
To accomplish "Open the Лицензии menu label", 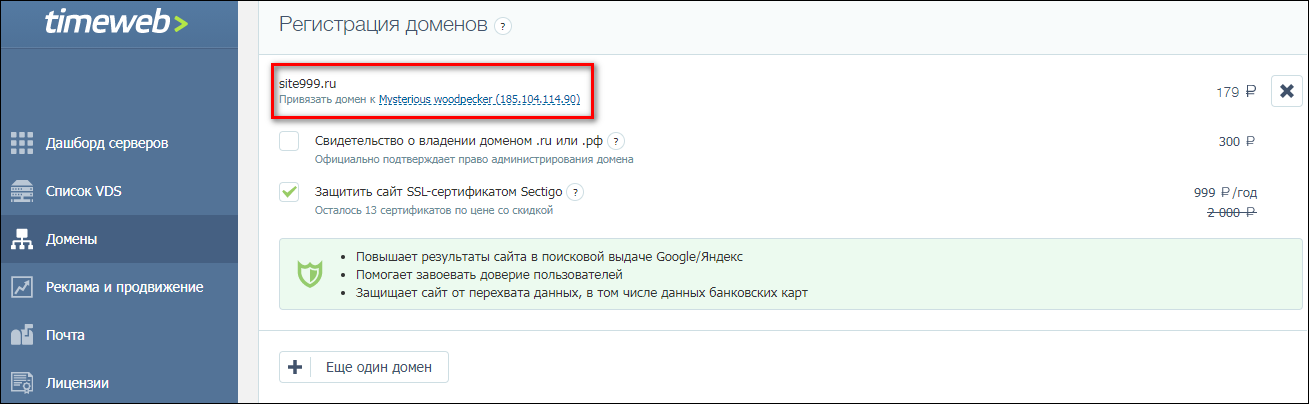I will [x=77, y=382].
